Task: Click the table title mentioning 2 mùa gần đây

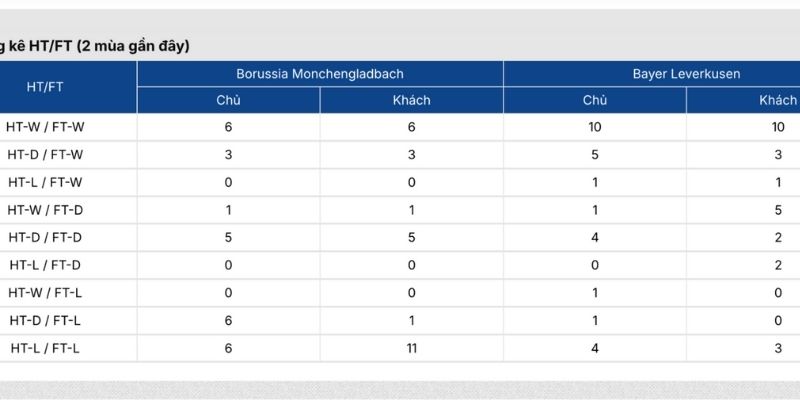Action: coord(95,45)
